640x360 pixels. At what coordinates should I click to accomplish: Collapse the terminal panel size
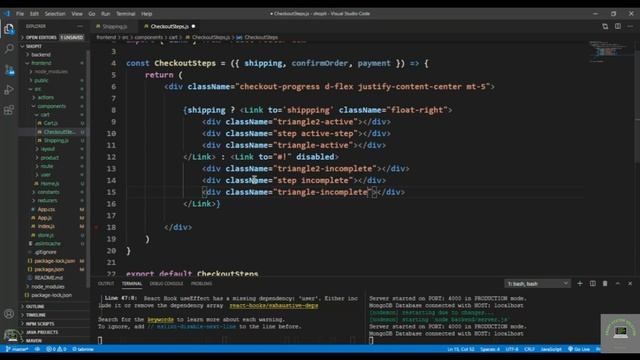[x=618, y=283]
